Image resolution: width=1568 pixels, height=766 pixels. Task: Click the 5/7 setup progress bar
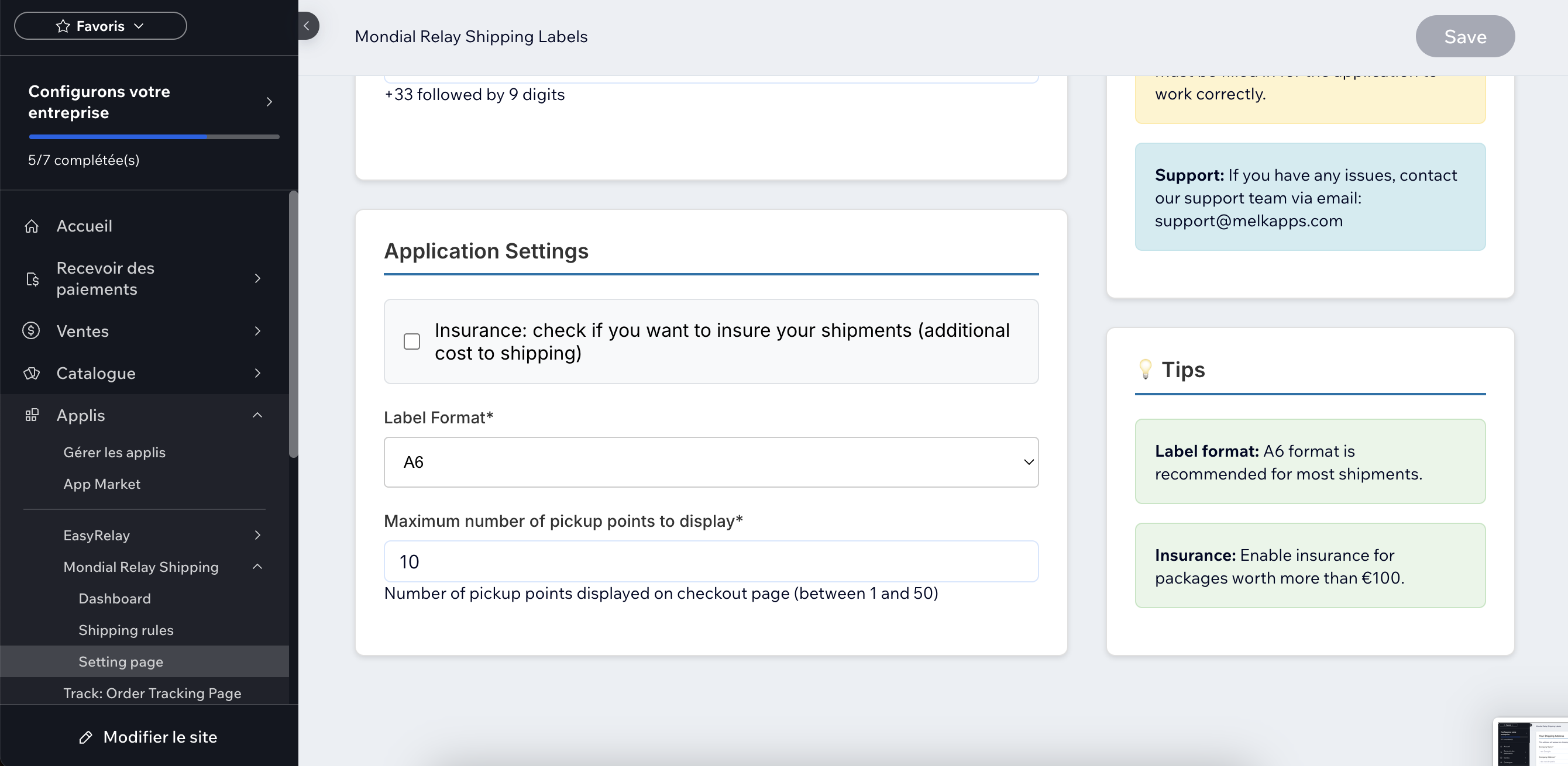pos(153,136)
